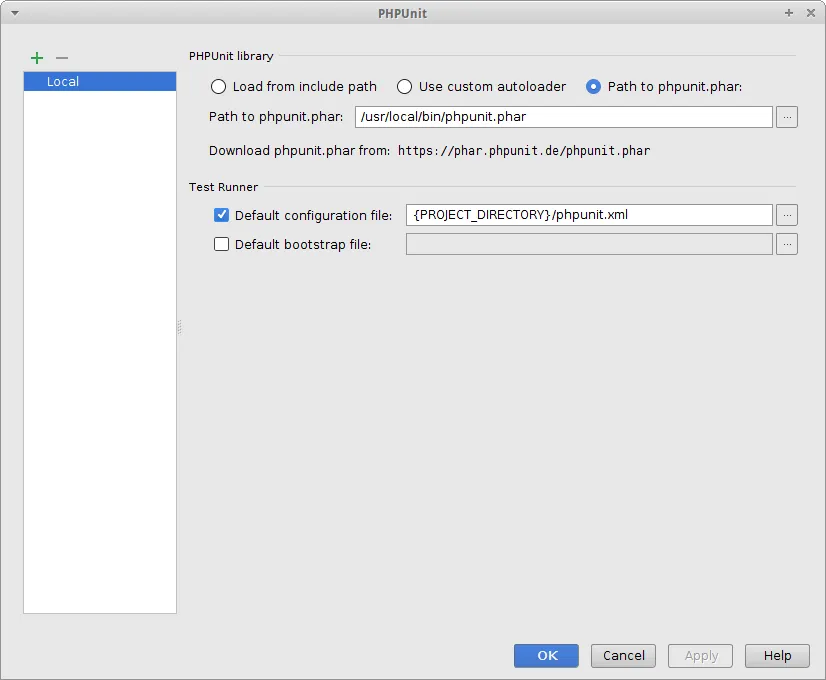Image resolution: width=826 pixels, height=680 pixels.
Task: Click the 'PHPUnit library' section heading
Action: 231,56
